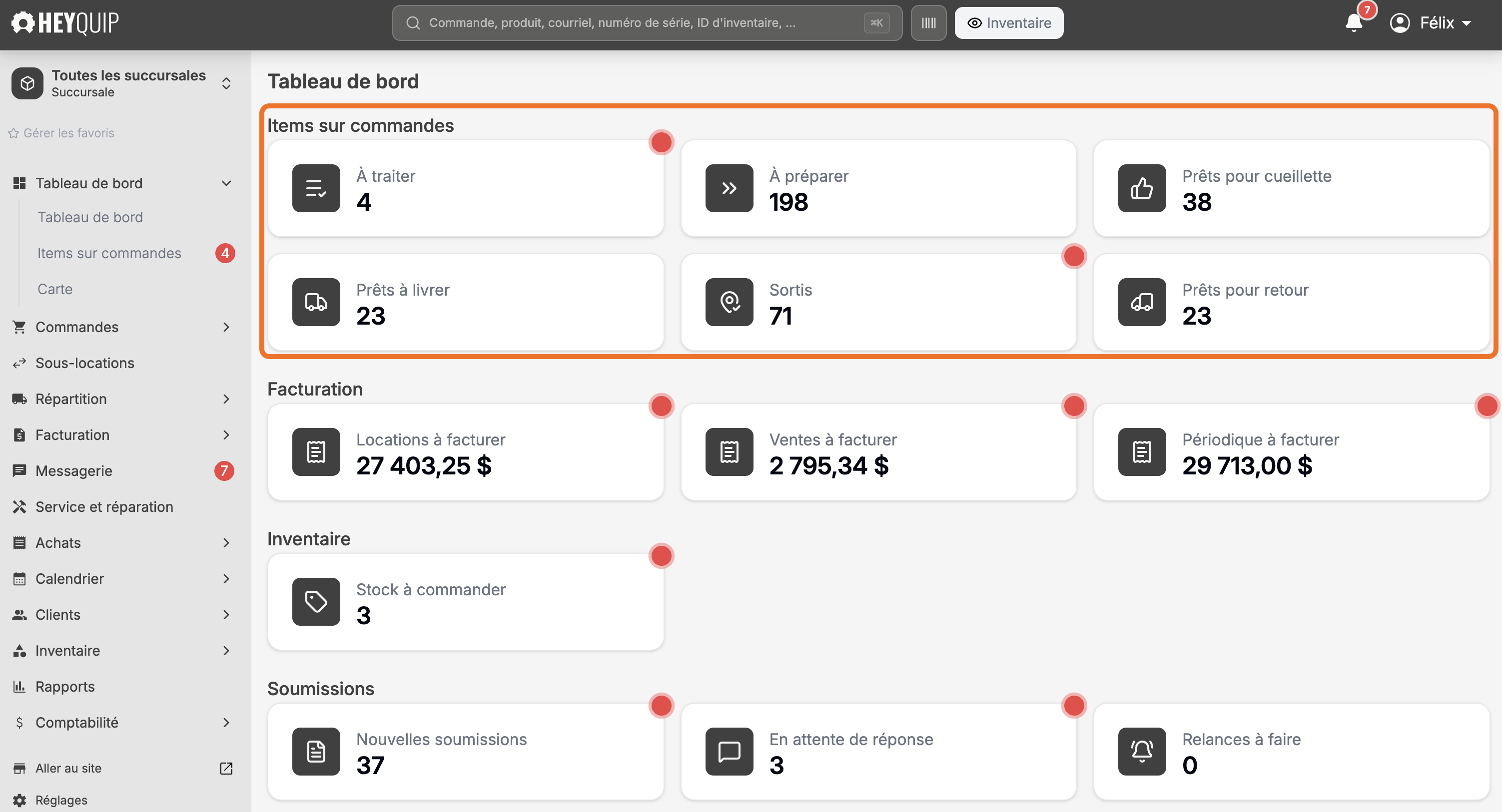Image resolution: width=1502 pixels, height=812 pixels.
Task: Toggle the Inventaire eye view button
Action: click(1009, 23)
